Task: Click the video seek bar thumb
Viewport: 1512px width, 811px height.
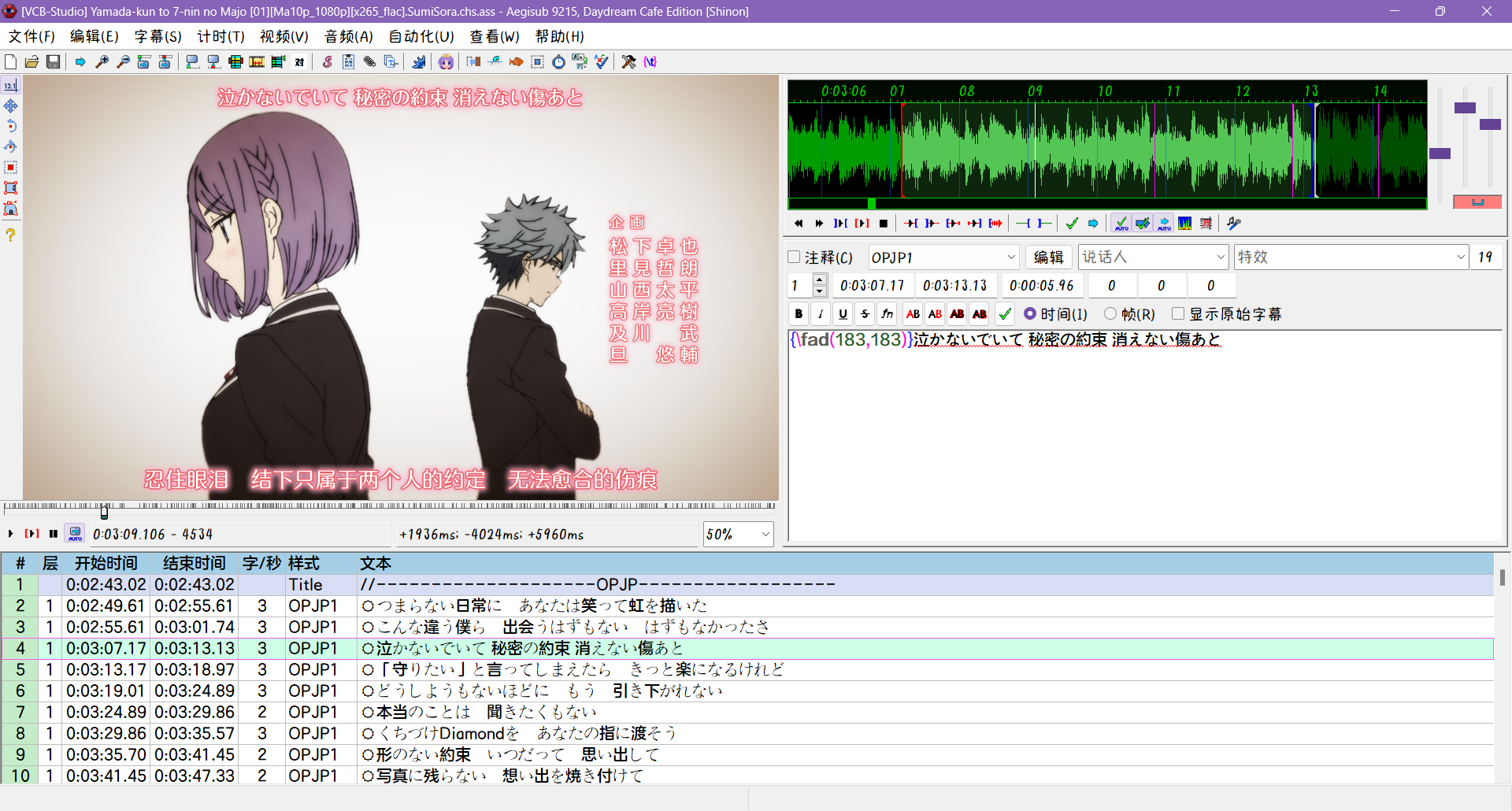Action: 104,511
